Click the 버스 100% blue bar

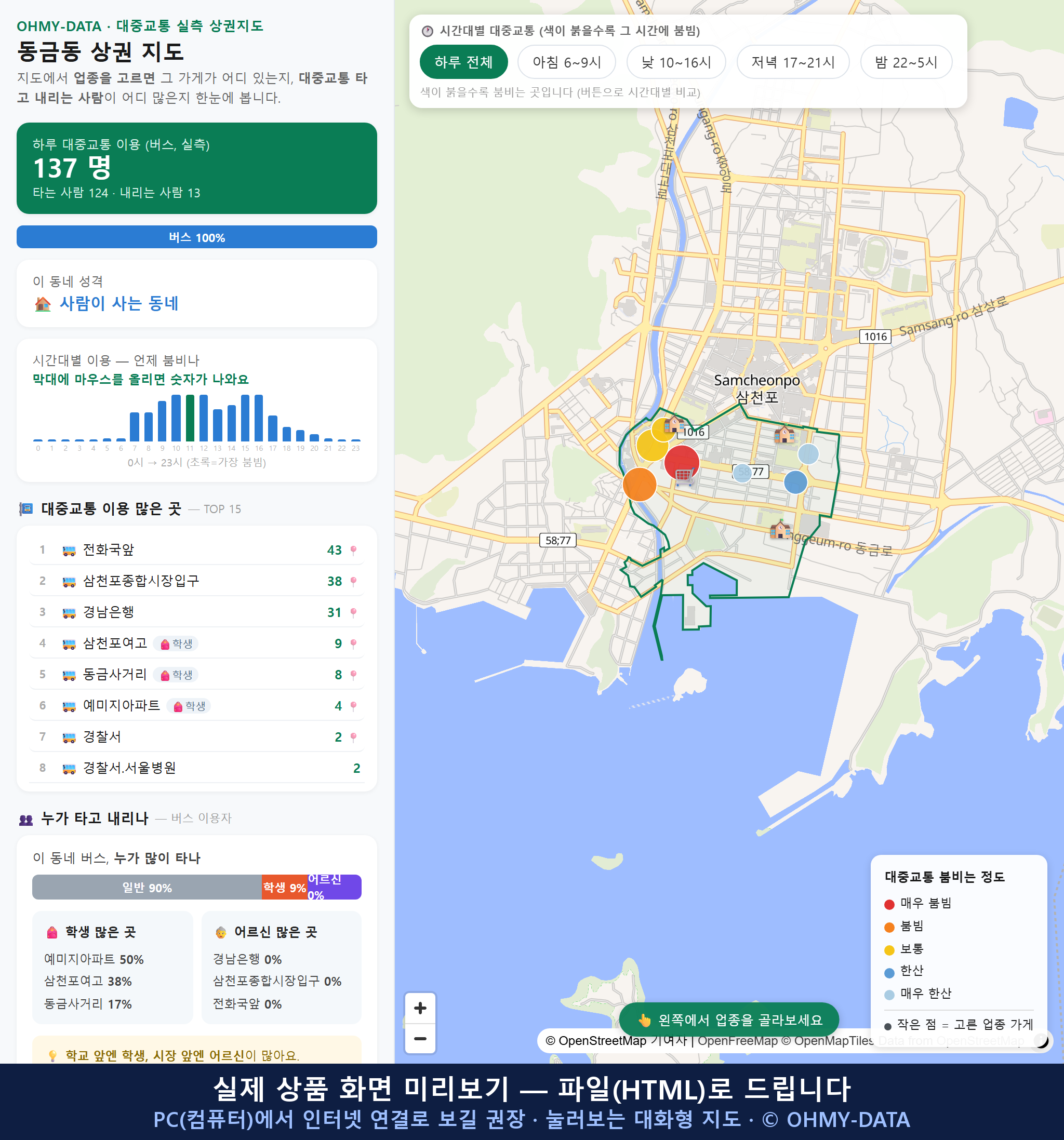197,237
